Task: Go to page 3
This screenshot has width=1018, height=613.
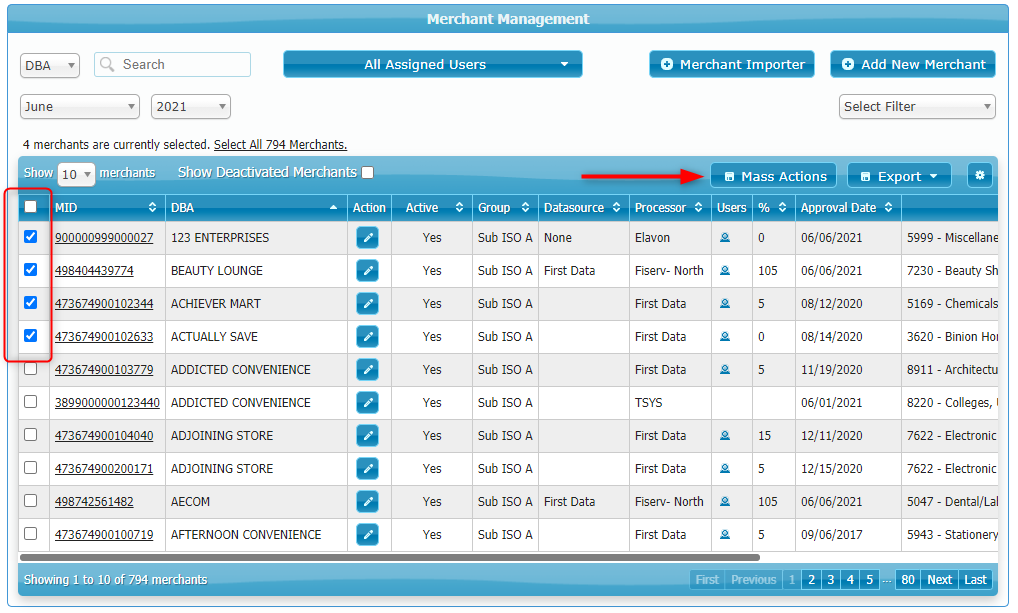Action: (830, 579)
